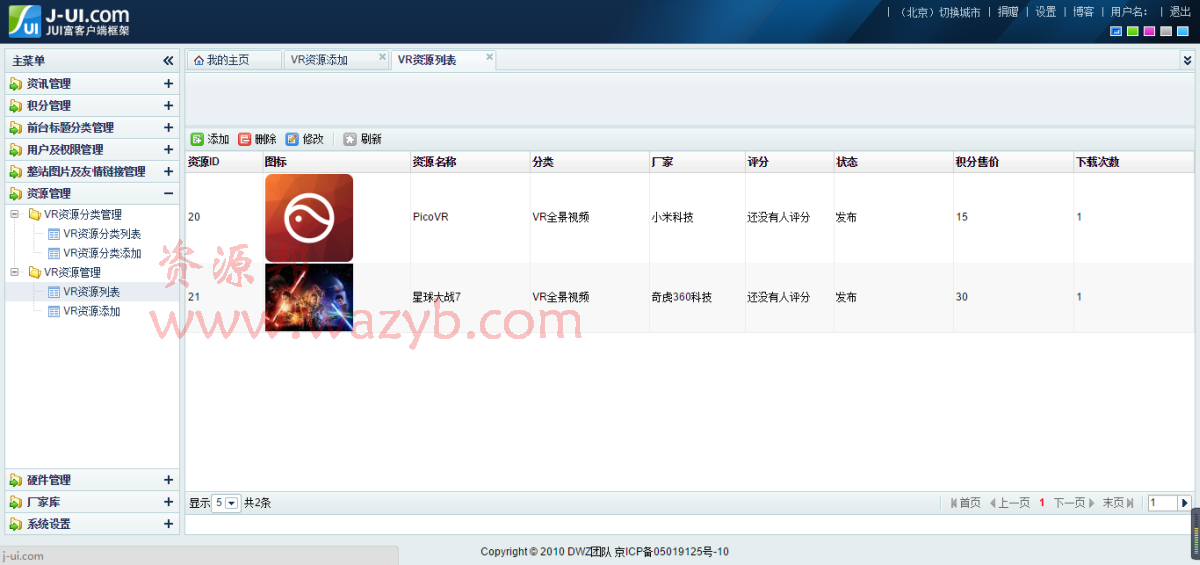Open VR资源分类添加 in the tree
This screenshot has height=565, width=1200.
point(102,253)
